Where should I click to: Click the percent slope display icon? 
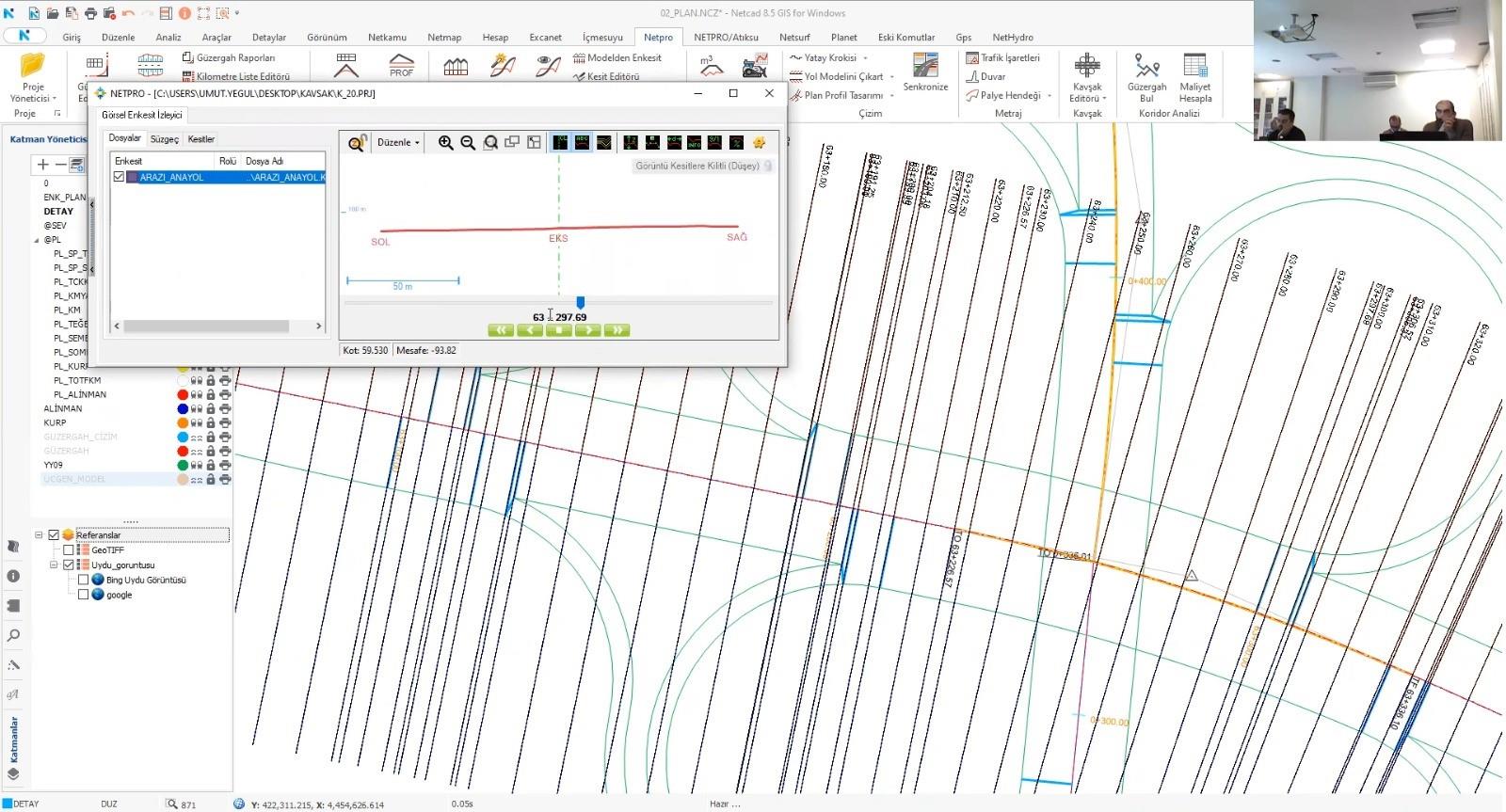(736, 142)
